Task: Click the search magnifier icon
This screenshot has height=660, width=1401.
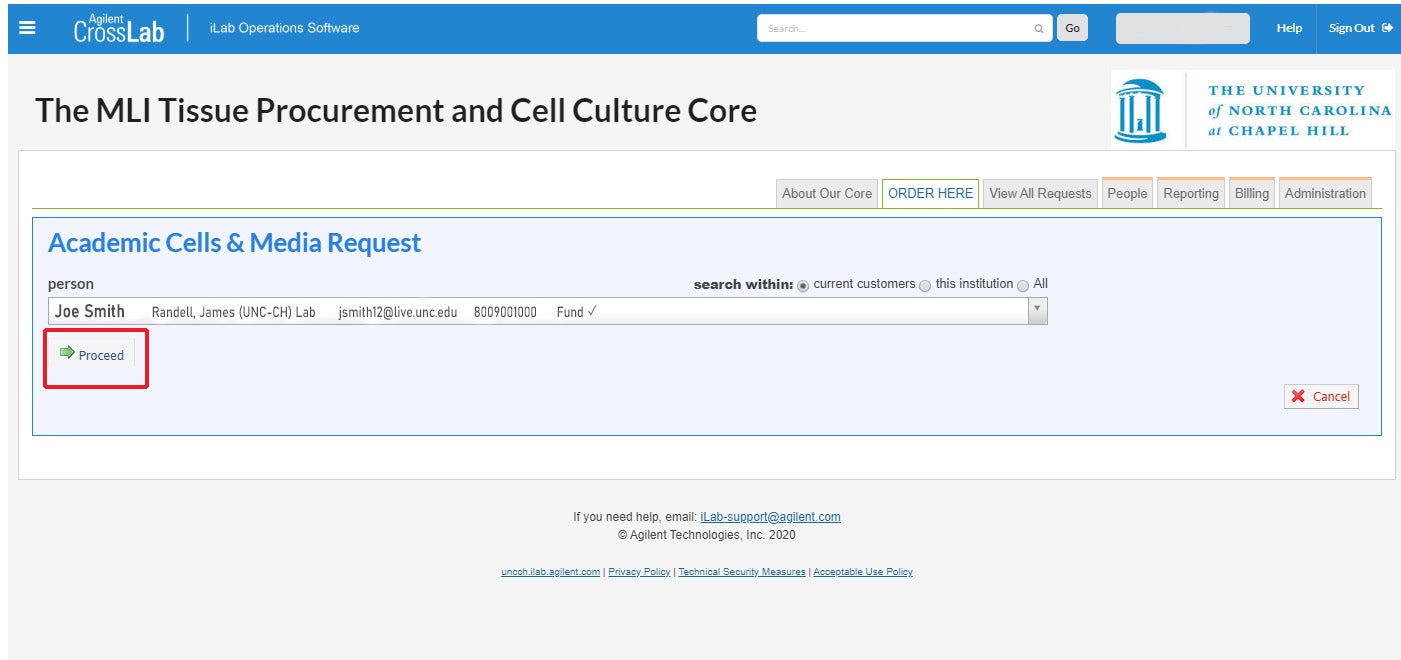Action: (1039, 29)
